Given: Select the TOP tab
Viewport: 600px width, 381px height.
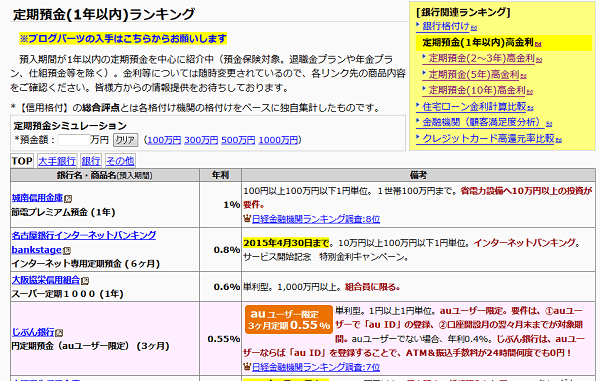Looking at the screenshot, I should pos(22,161).
